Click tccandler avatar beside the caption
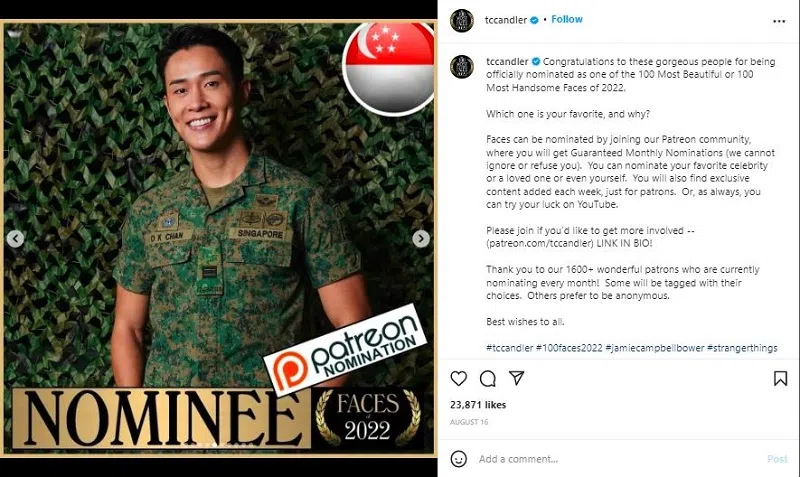Screen dimensions: 800x477 462,67
